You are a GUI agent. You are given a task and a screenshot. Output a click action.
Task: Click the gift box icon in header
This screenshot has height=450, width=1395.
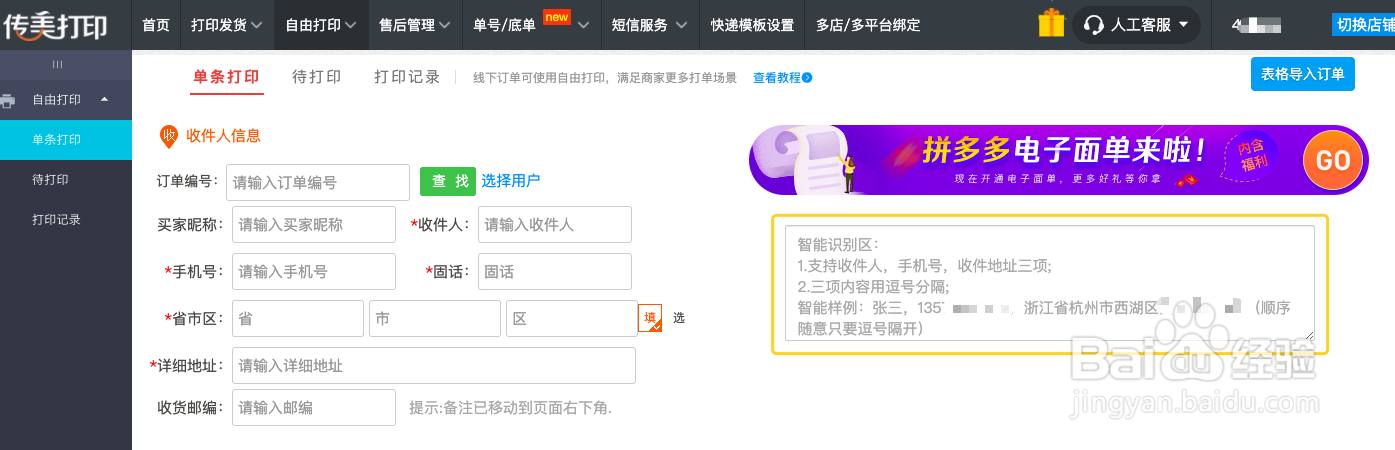[x=1051, y=24]
